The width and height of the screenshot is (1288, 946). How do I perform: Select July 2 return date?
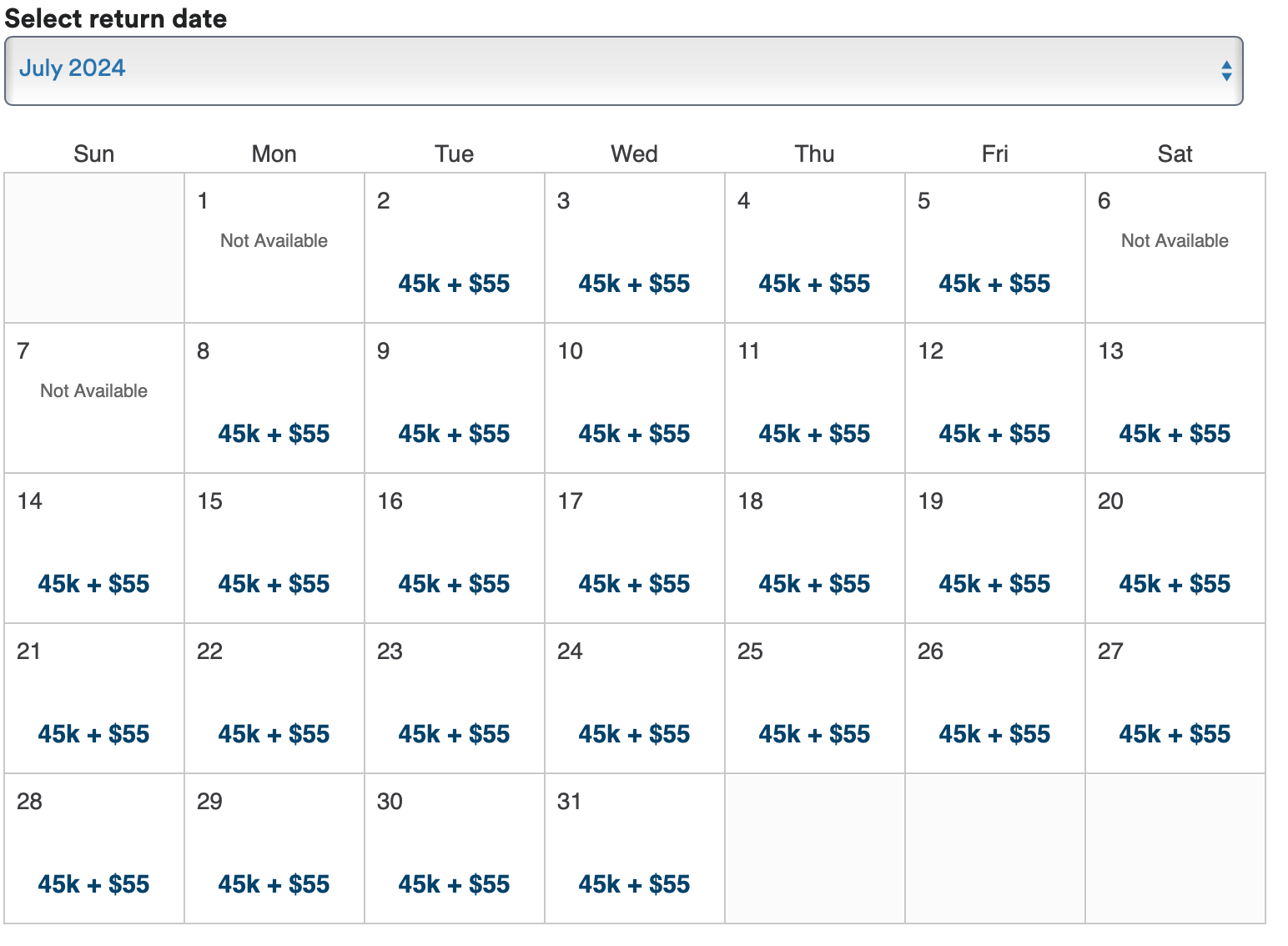454,284
